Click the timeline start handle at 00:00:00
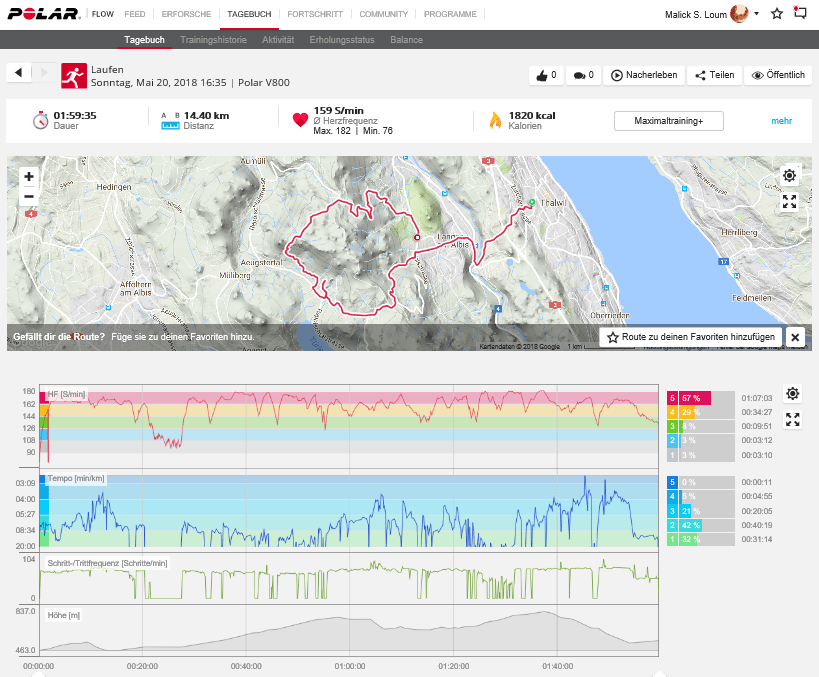819x677 pixels. point(39,673)
